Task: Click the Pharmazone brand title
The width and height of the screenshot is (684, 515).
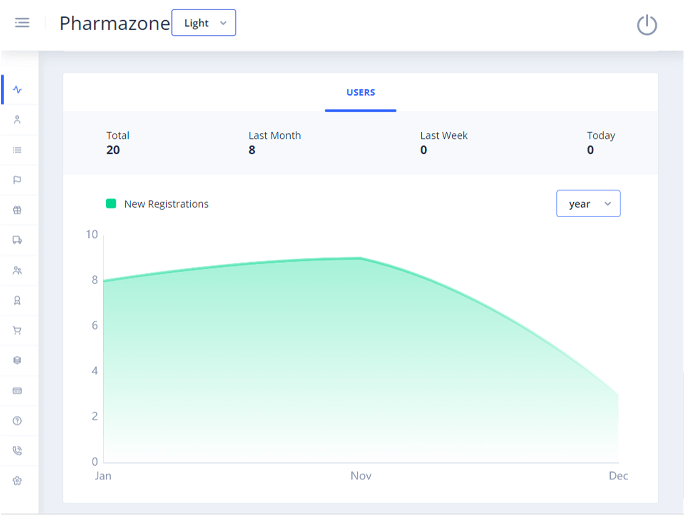Action: (x=114, y=24)
